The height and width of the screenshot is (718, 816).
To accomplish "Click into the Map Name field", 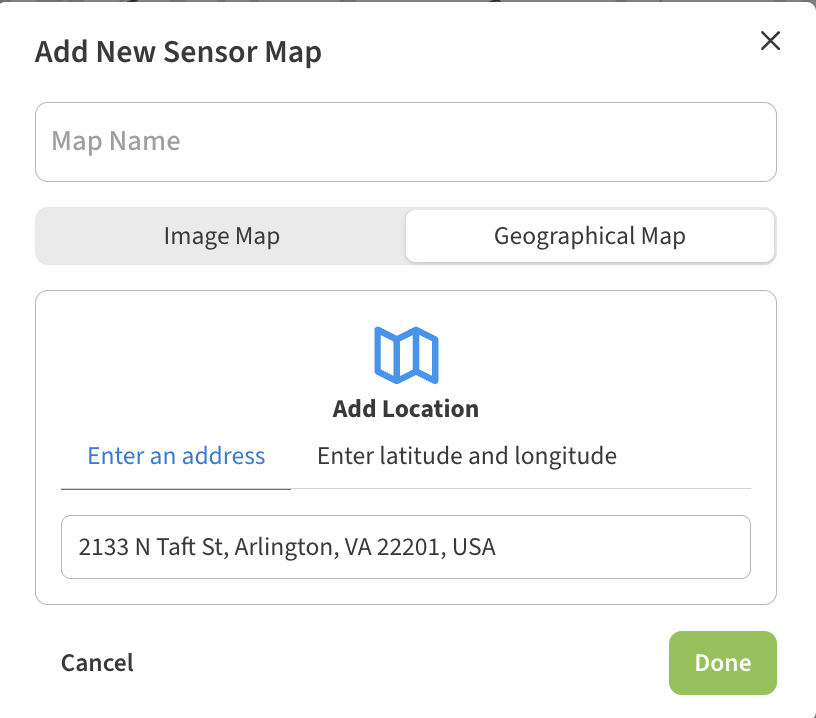I will [405, 142].
